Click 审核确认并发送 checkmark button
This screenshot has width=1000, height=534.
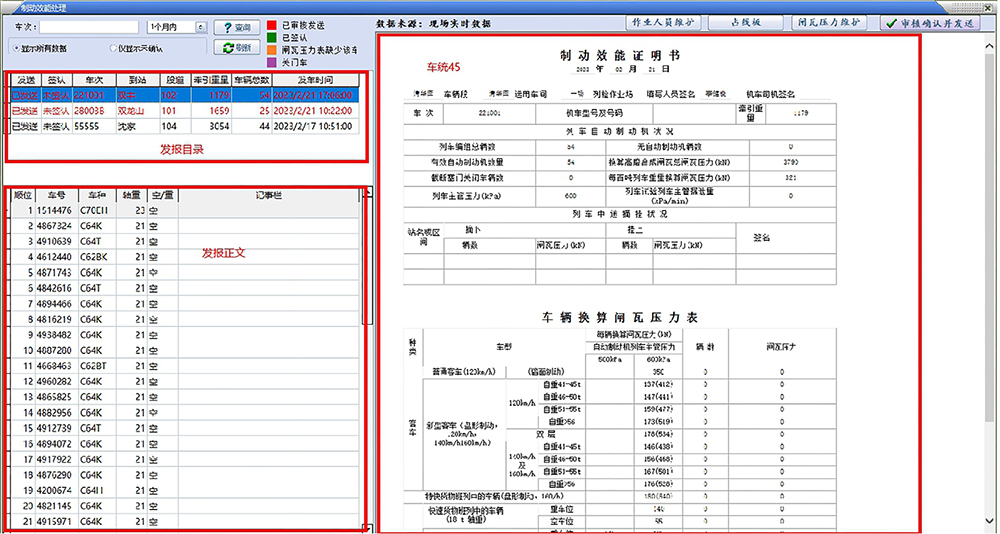click(931, 22)
